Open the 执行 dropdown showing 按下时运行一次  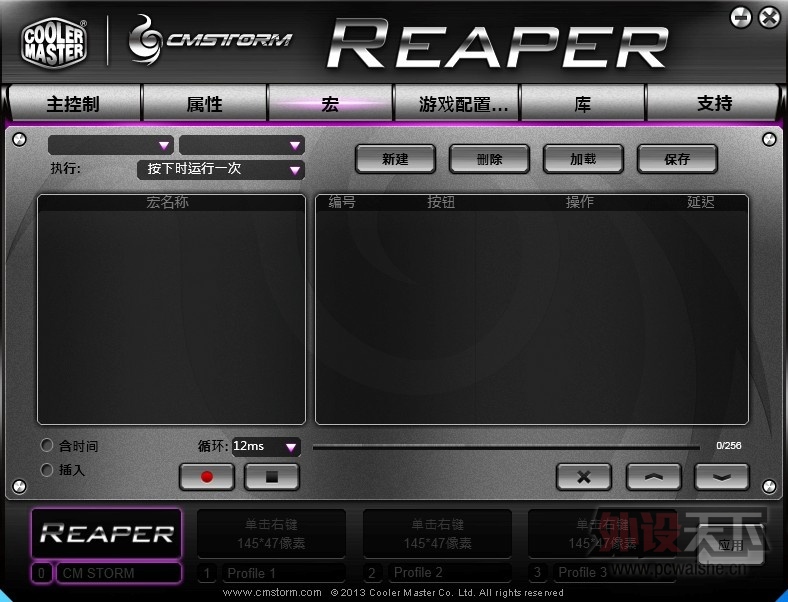tap(221, 169)
